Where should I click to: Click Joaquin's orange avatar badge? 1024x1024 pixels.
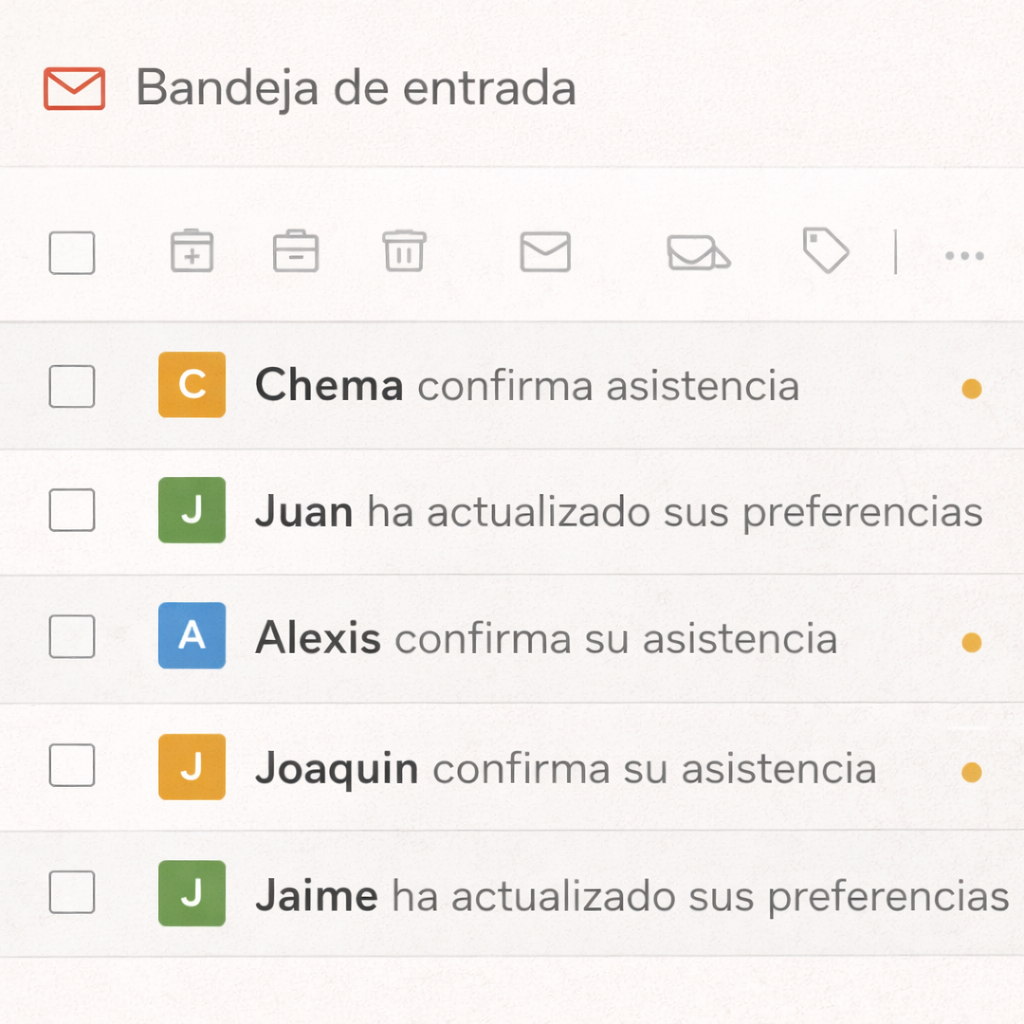[192, 767]
